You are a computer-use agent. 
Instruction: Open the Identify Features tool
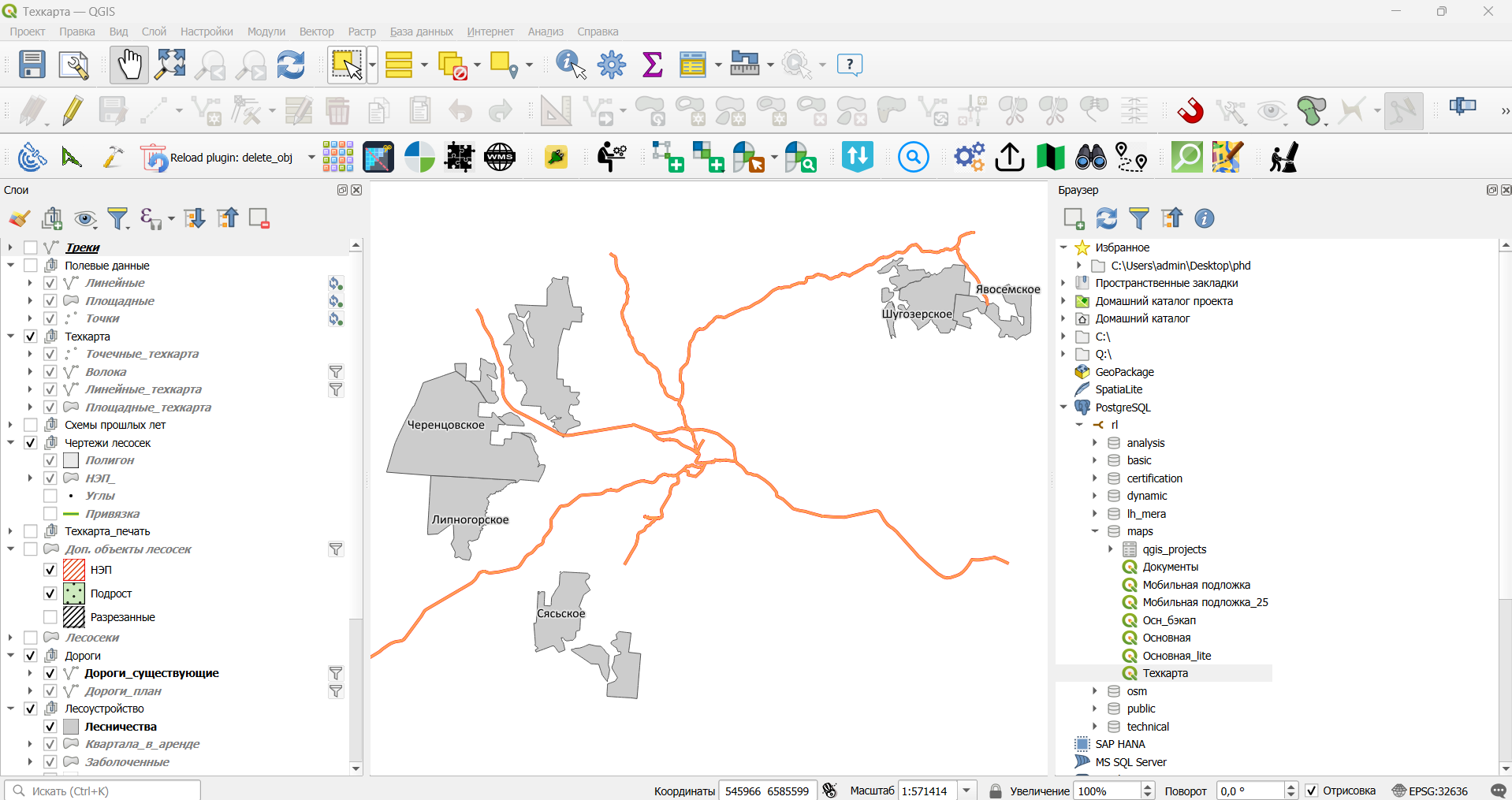pos(572,65)
